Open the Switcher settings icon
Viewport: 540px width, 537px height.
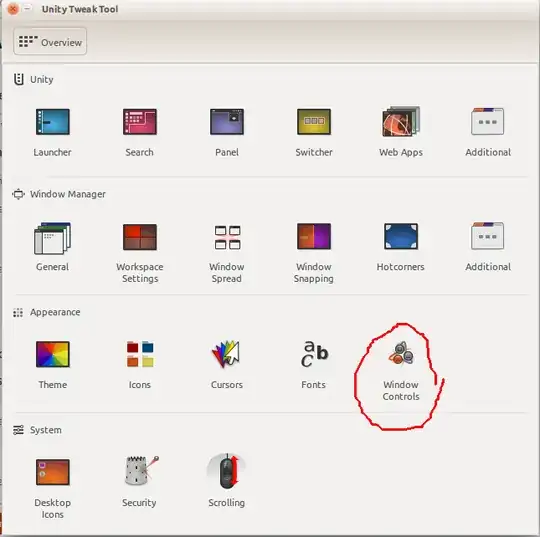click(314, 122)
